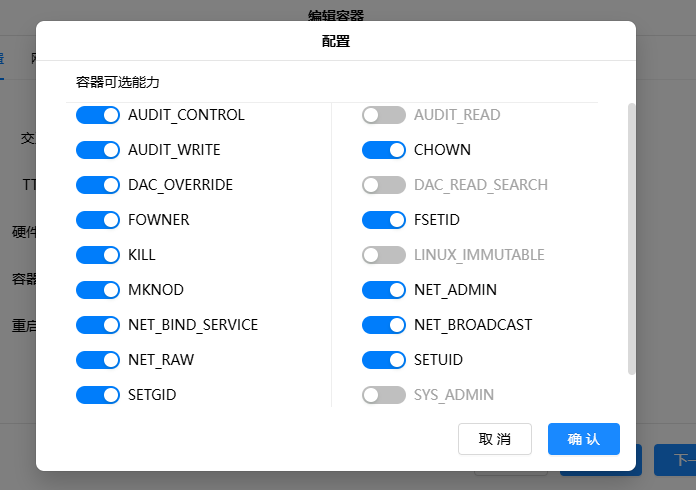This screenshot has width=696, height=490.
Task: Turn off NET_RAW capability
Action: pyautogui.click(x=98, y=360)
